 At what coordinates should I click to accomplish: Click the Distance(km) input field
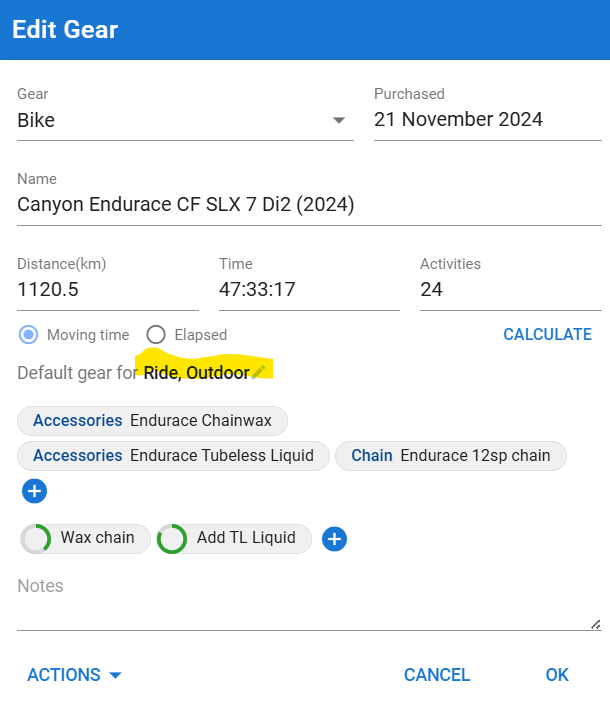[108, 290]
